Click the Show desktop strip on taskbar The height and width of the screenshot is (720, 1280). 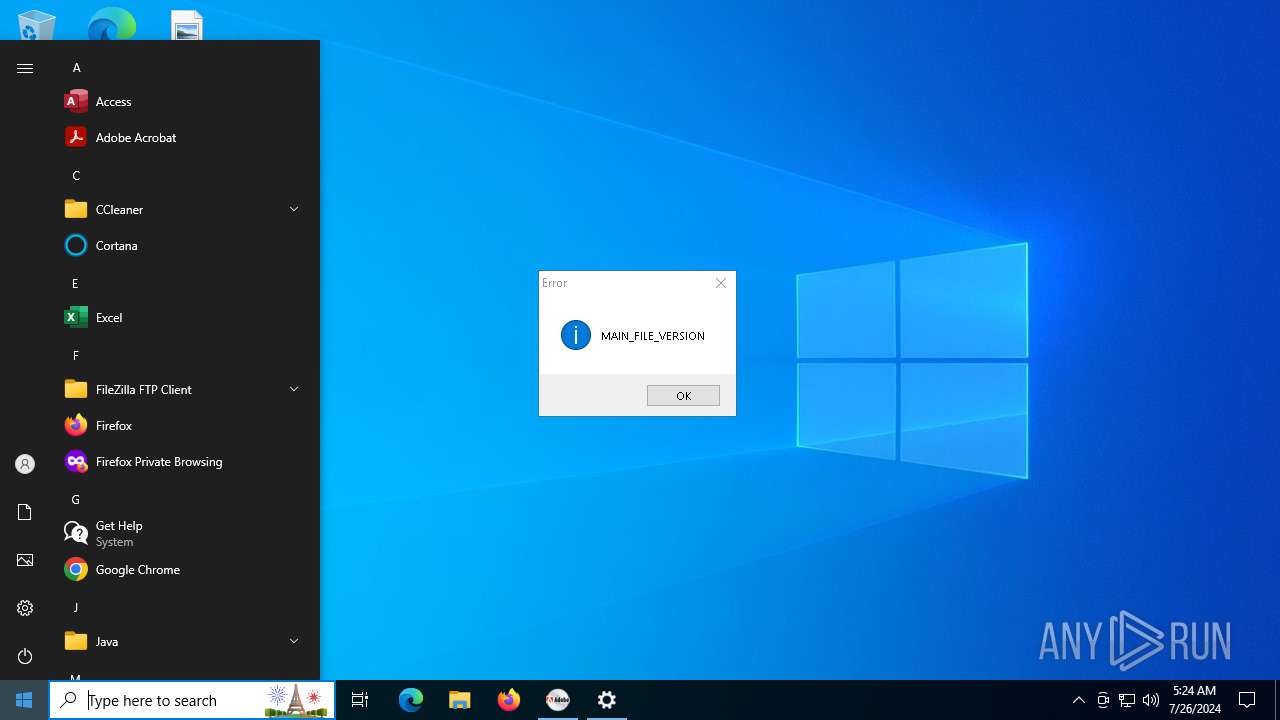point(1277,700)
